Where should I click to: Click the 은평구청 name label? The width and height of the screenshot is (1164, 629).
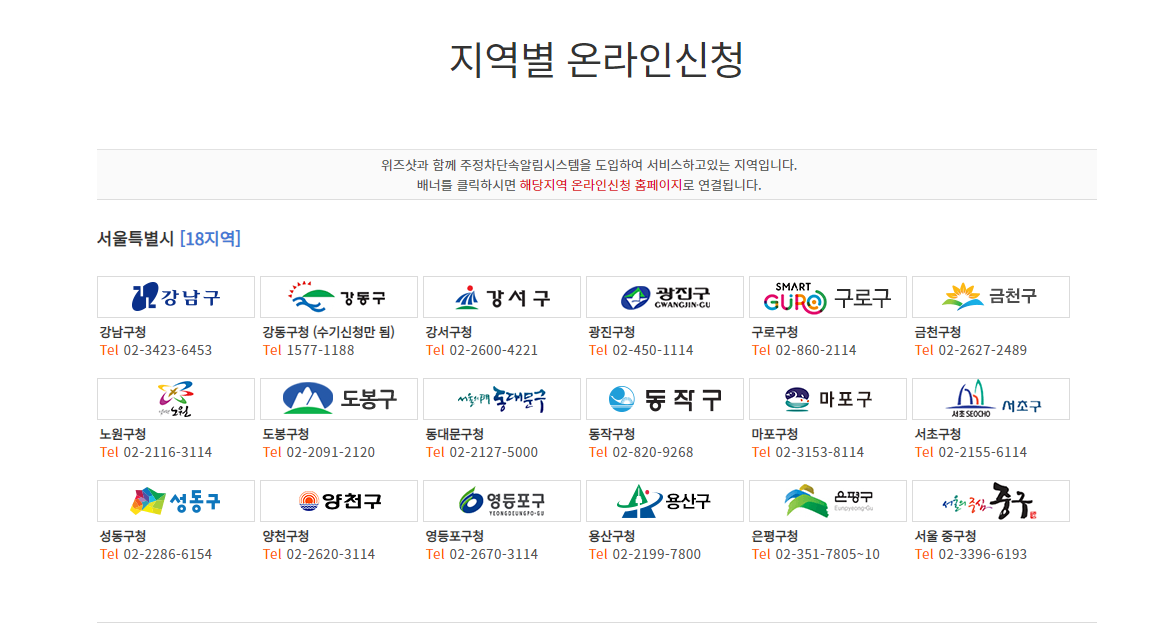click(x=774, y=535)
